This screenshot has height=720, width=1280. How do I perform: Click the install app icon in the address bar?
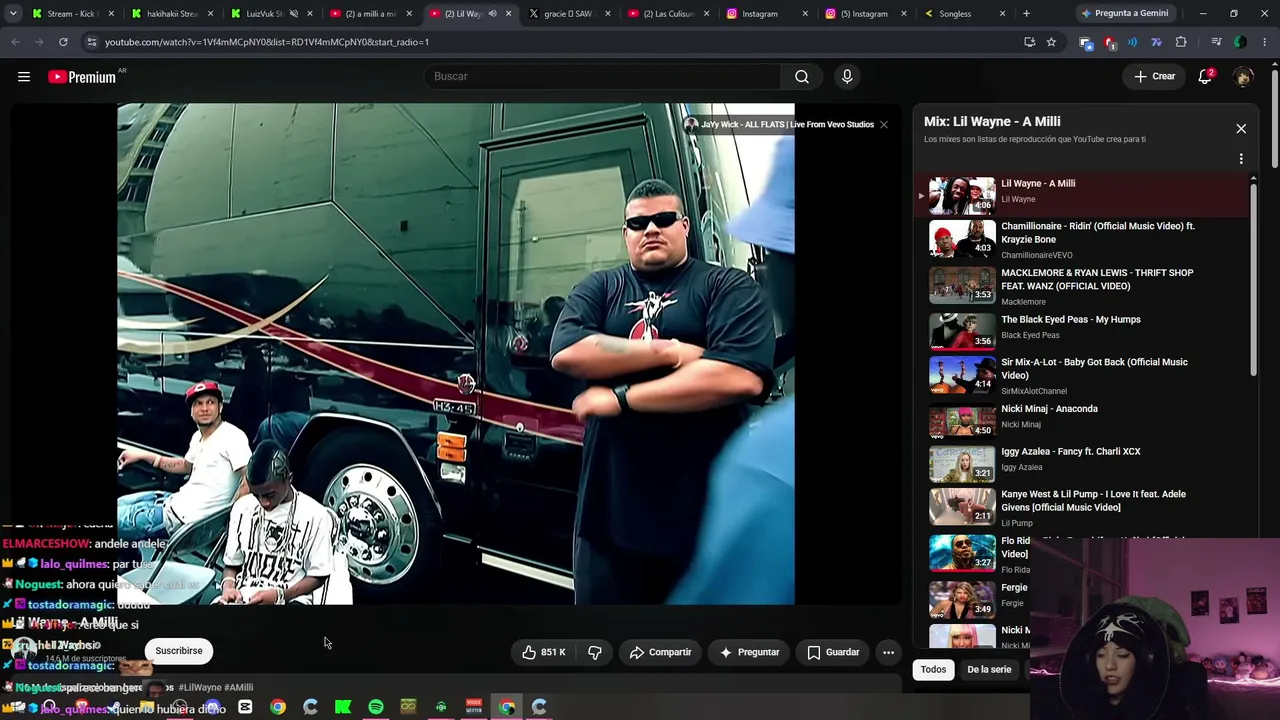coord(1029,42)
